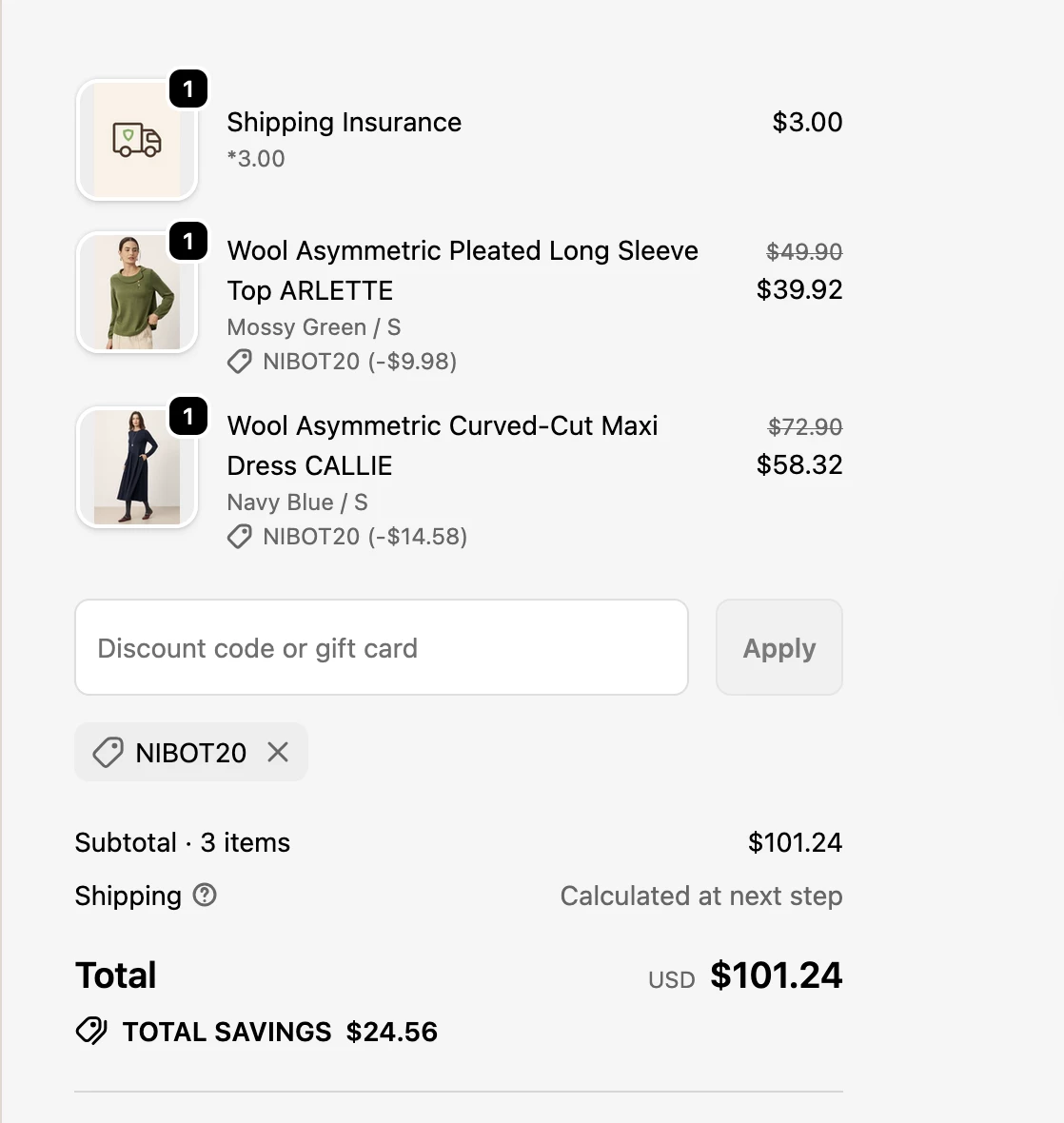Click the shipping insurance truck icon

(x=137, y=140)
